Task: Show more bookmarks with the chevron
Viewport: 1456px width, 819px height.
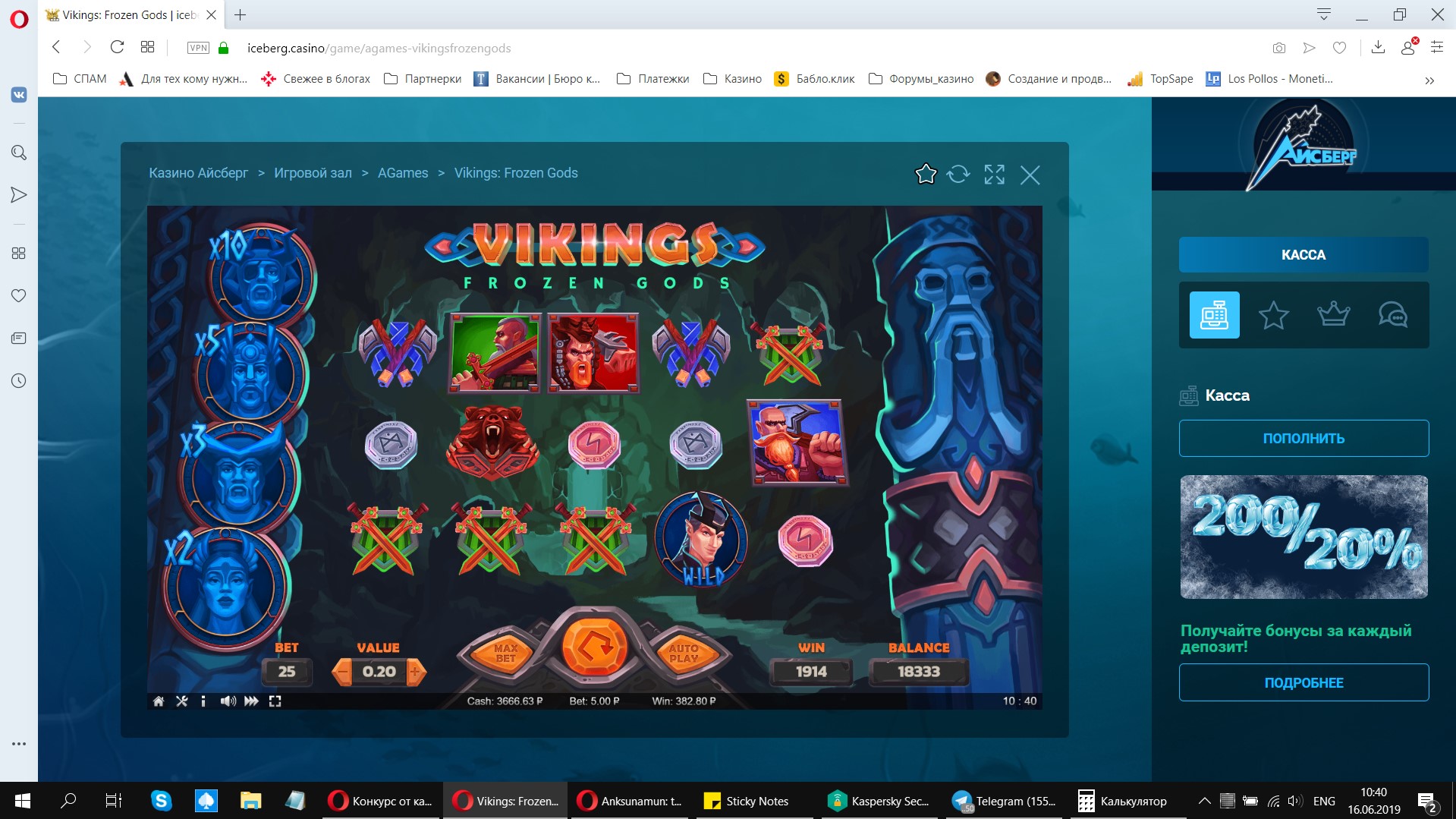Action: pos(1429,80)
